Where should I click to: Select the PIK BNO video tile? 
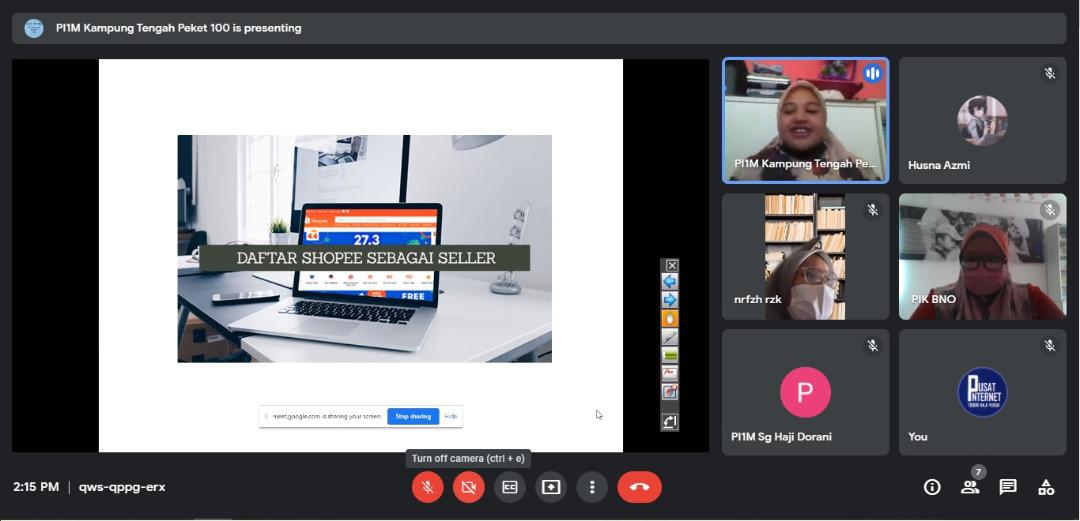pos(982,256)
